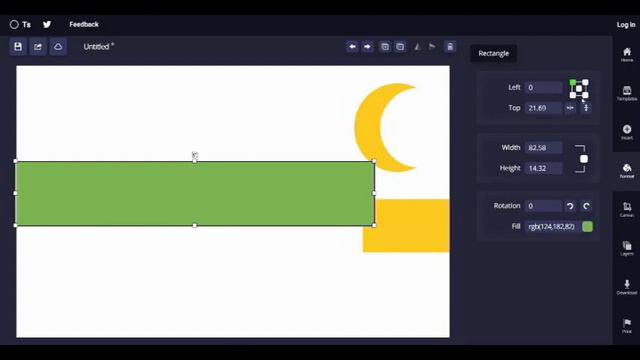Click the Rotation value field
The height and width of the screenshot is (360, 640).
click(543, 206)
